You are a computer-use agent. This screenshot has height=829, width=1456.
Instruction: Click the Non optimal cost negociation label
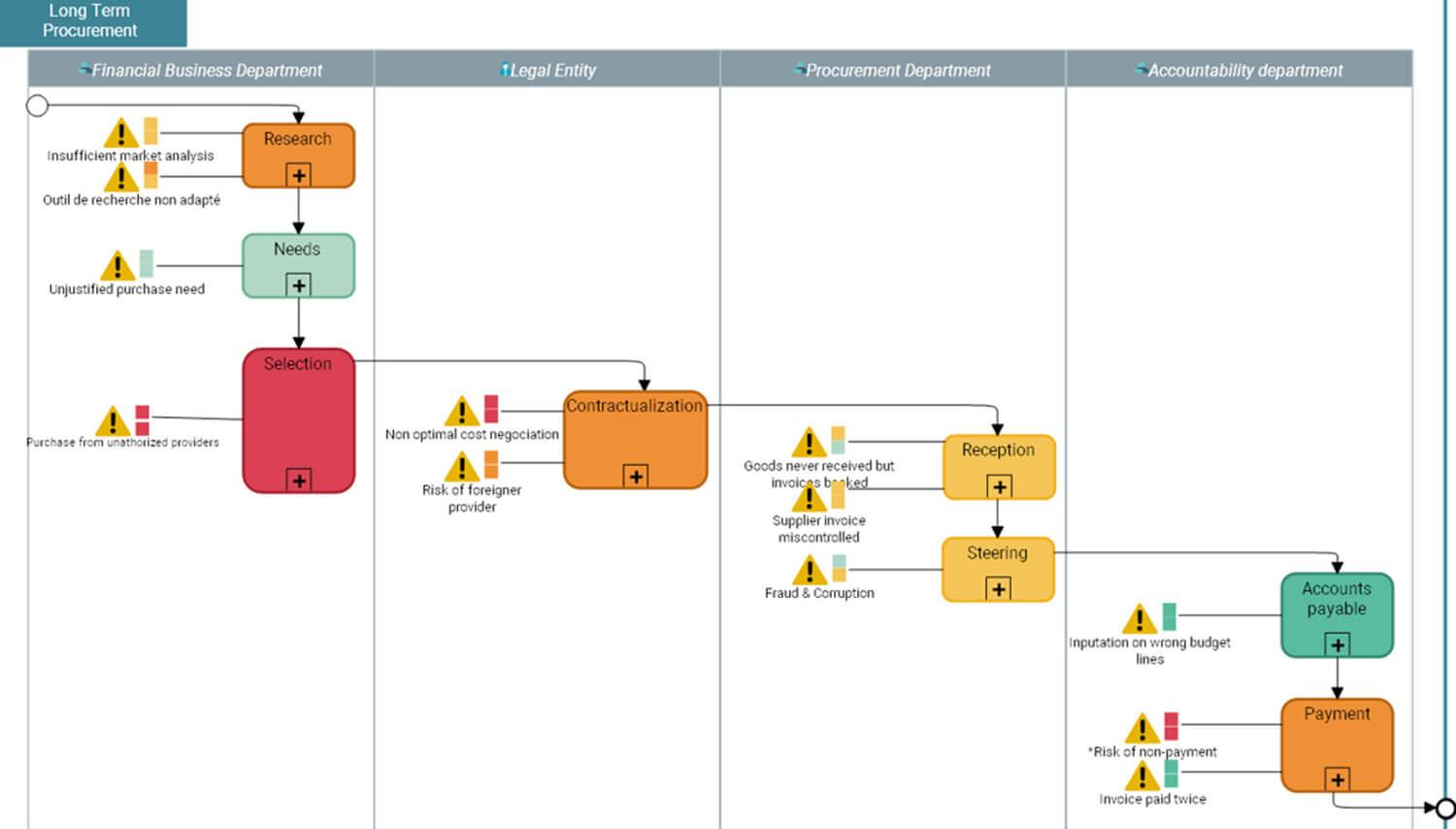click(x=472, y=435)
